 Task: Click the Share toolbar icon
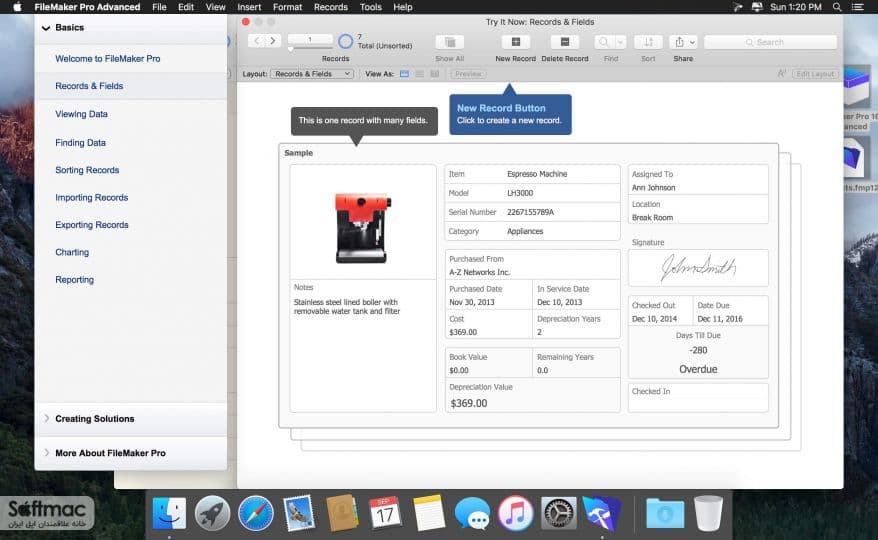click(x=679, y=42)
